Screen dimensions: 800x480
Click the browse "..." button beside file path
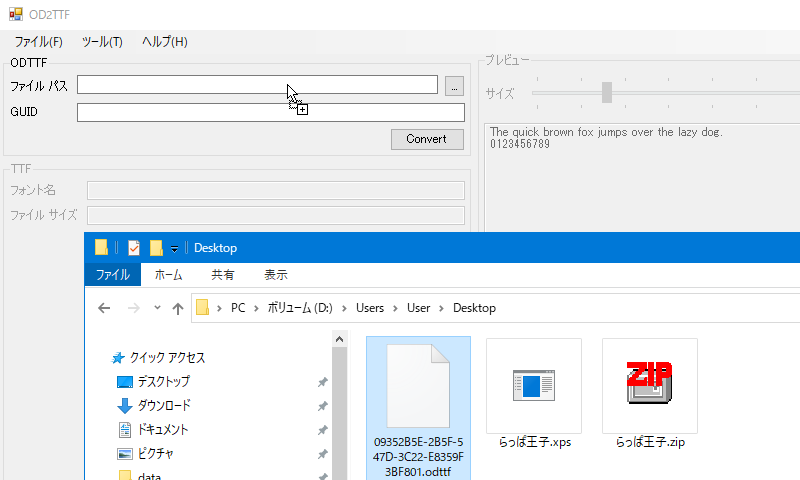click(454, 86)
